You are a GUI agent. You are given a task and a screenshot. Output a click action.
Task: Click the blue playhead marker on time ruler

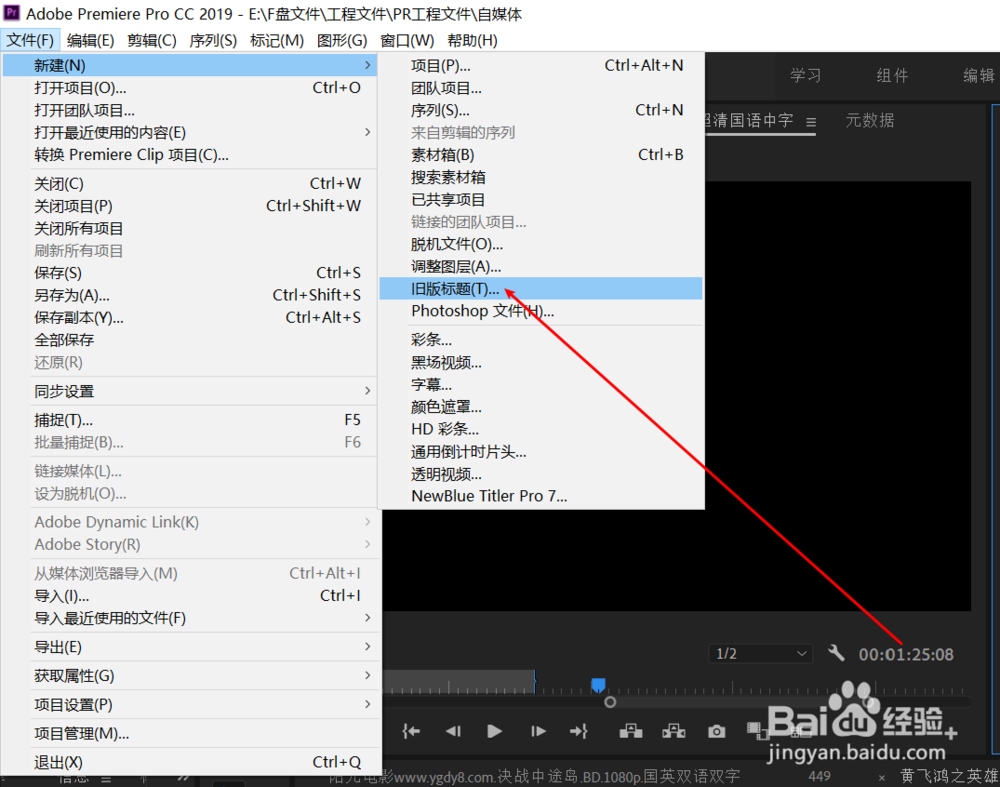598,685
